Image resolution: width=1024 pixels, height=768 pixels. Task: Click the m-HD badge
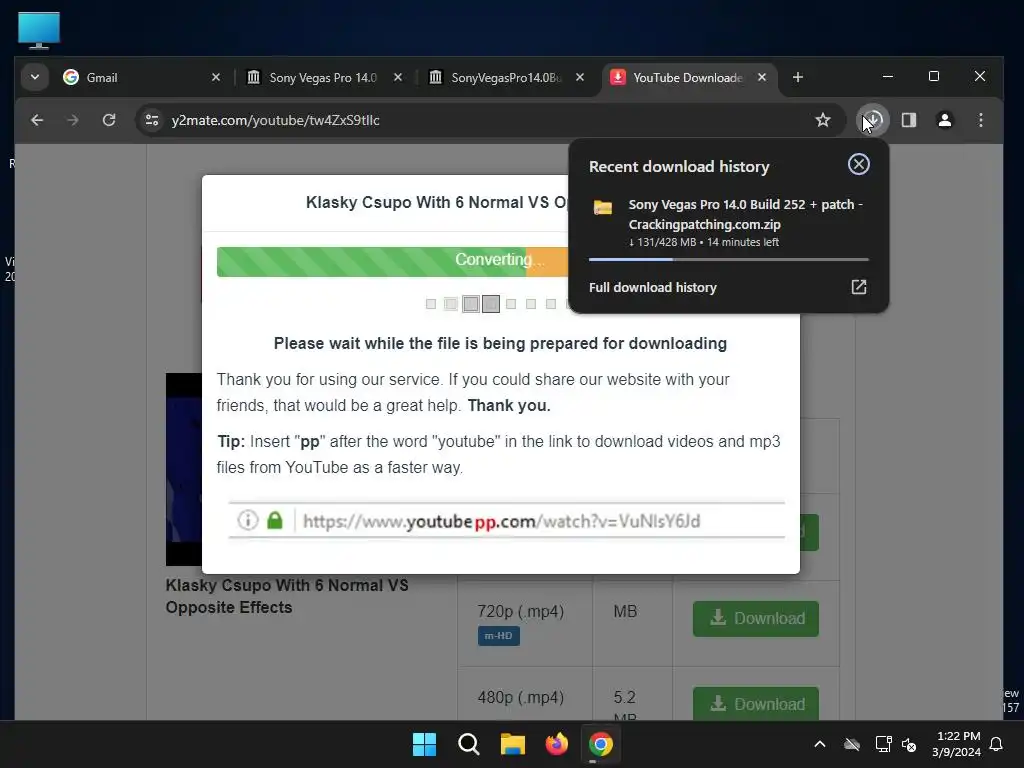pyautogui.click(x=498, y=635)
